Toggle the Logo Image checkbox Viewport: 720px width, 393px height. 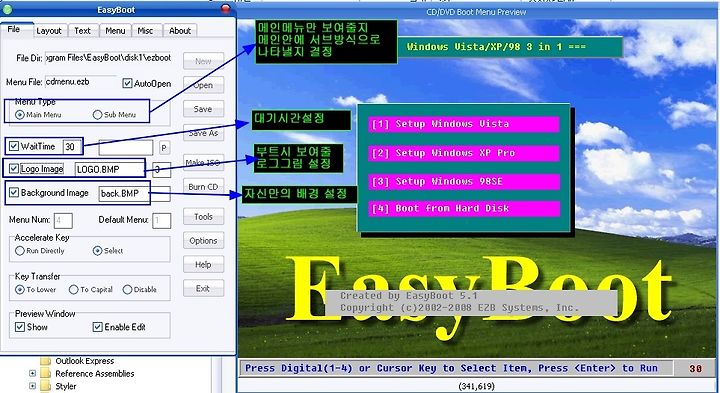pos(14,168)
